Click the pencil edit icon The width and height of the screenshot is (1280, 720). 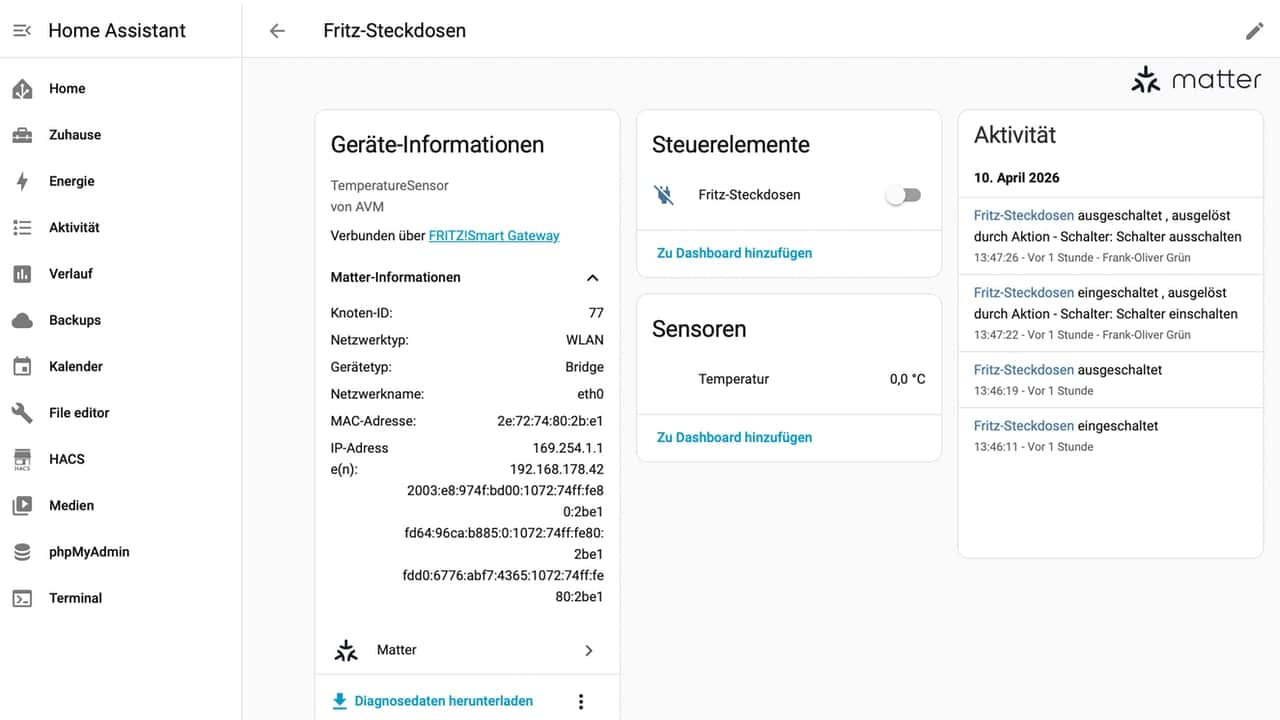(x=1254, y=31)
